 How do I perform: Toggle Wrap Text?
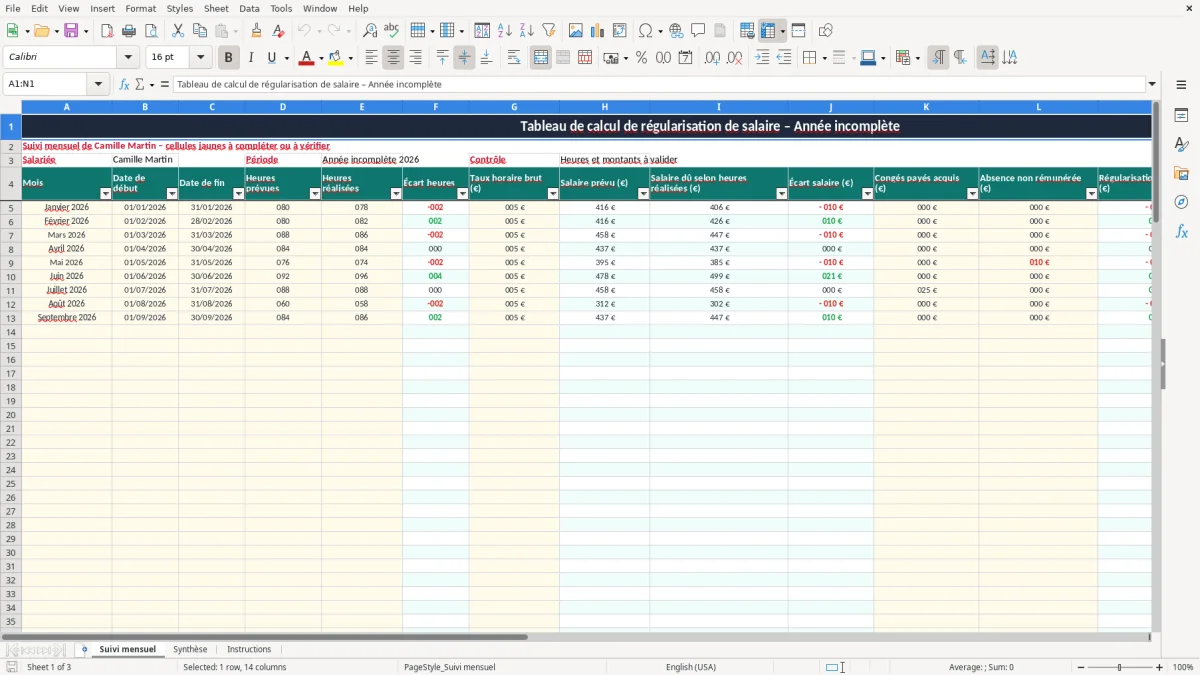point(514,58)
